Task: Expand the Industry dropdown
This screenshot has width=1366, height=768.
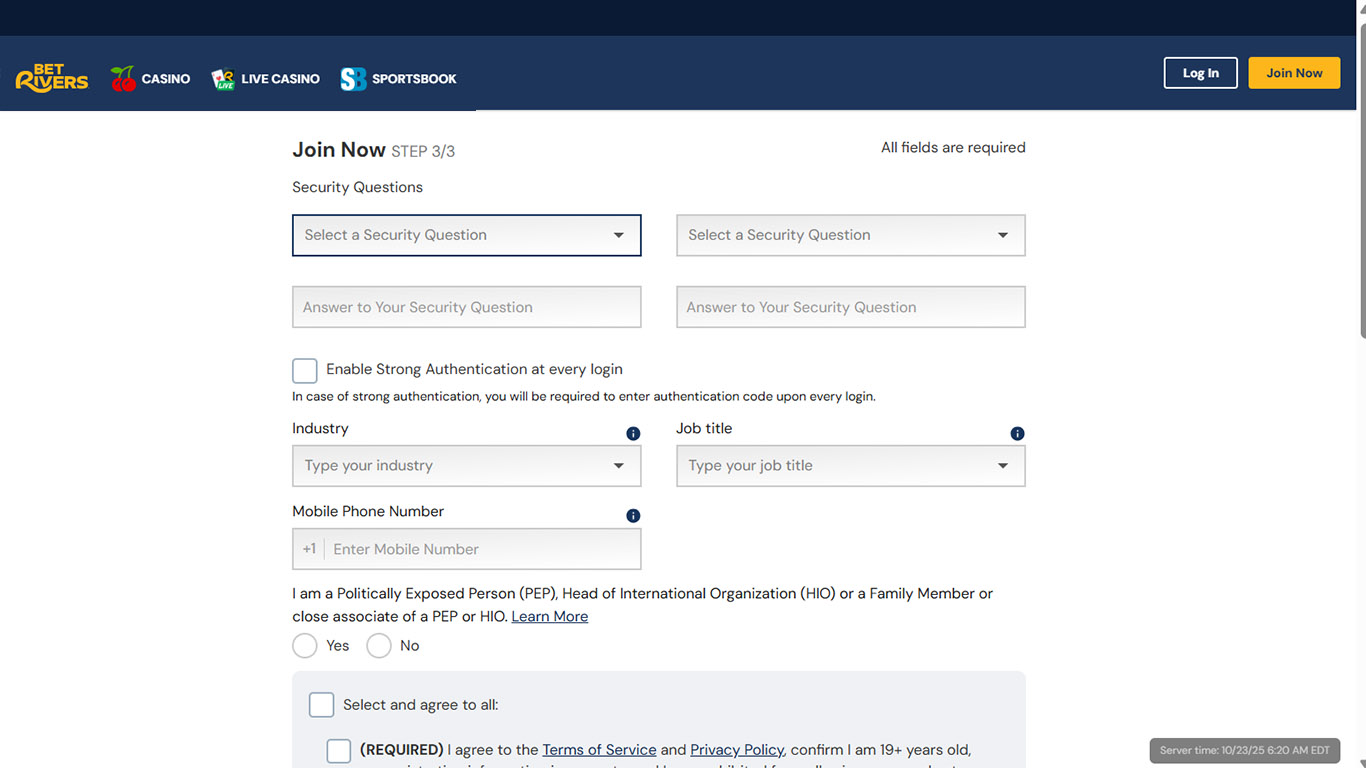Action: [466, 466]
